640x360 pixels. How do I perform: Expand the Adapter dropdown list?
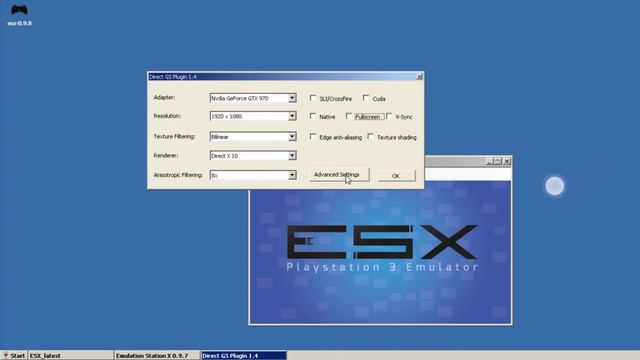coord(292,98)
